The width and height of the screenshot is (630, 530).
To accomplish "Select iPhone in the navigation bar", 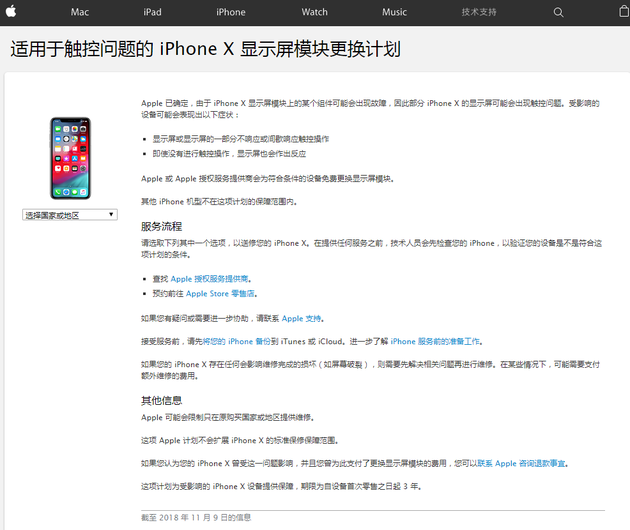I will coord(231,12).
